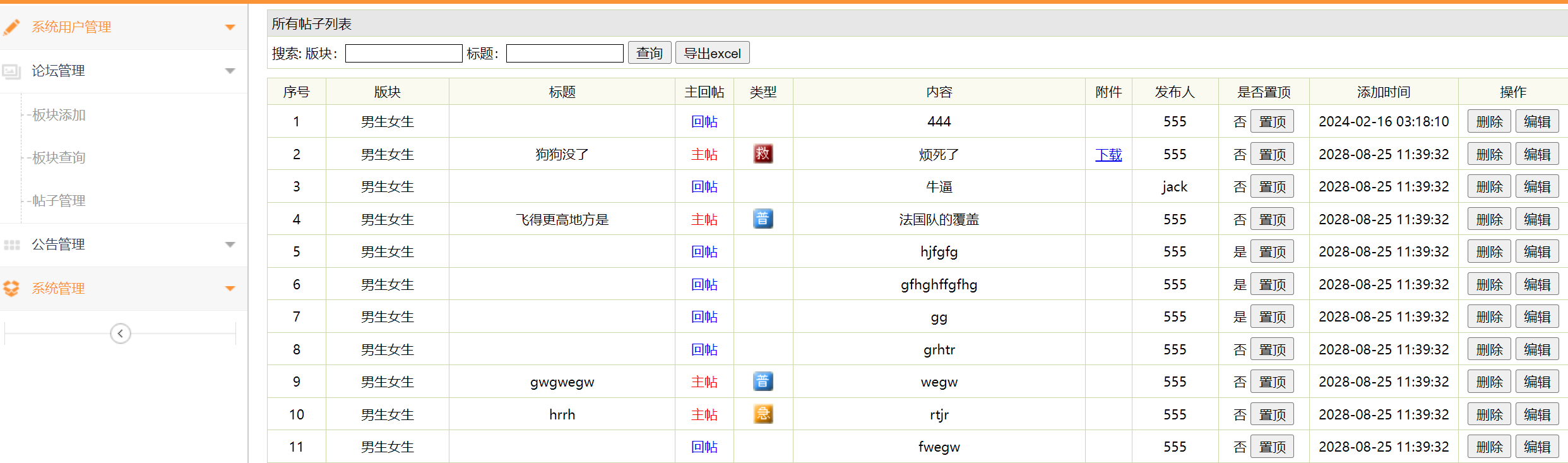1568x463 pixels.
Task: Delete the hjfgfg reply
Action: [x=1489, y=251]
